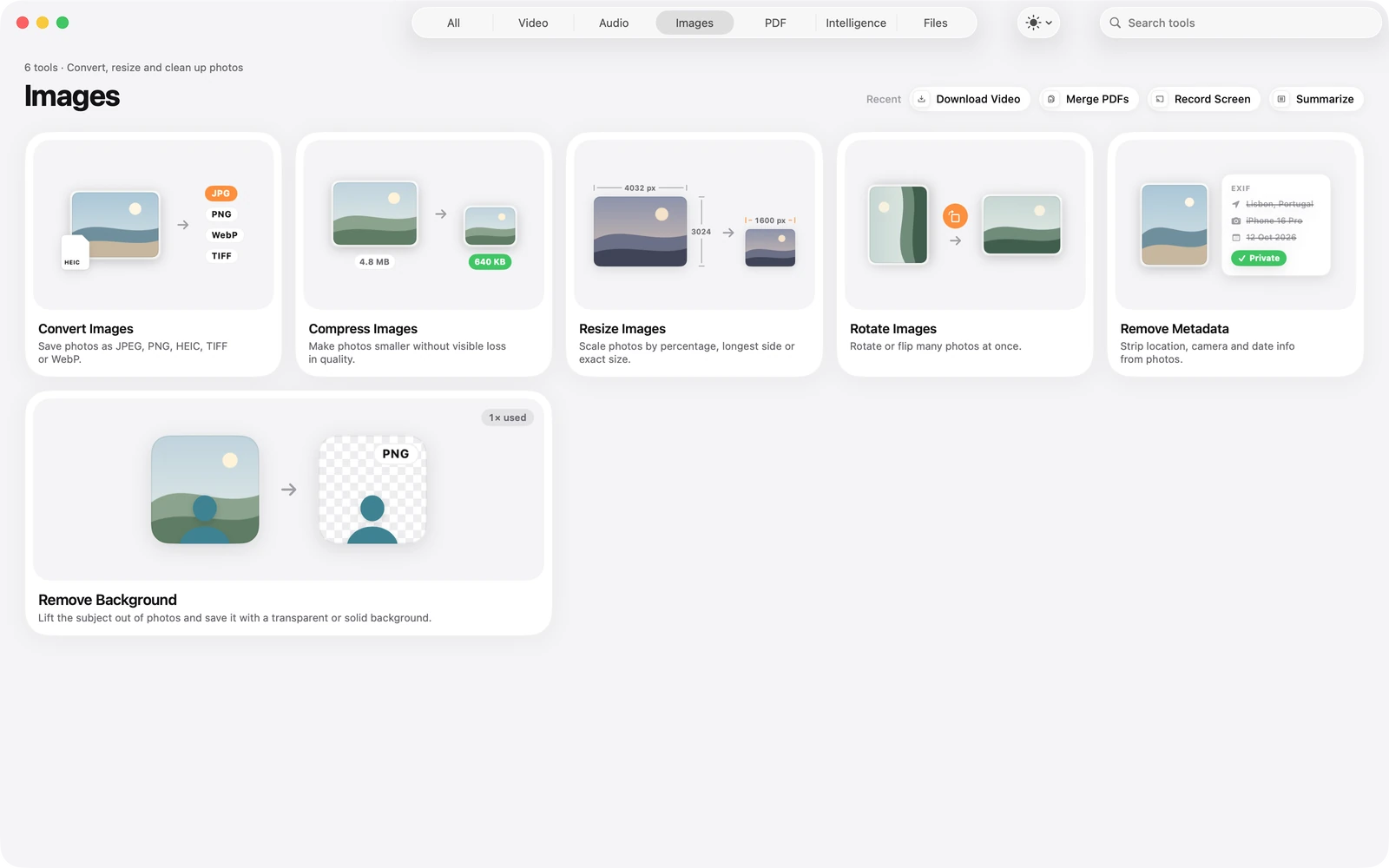
Task: Click the icon beside Summarize
Action: (1281, 99)
